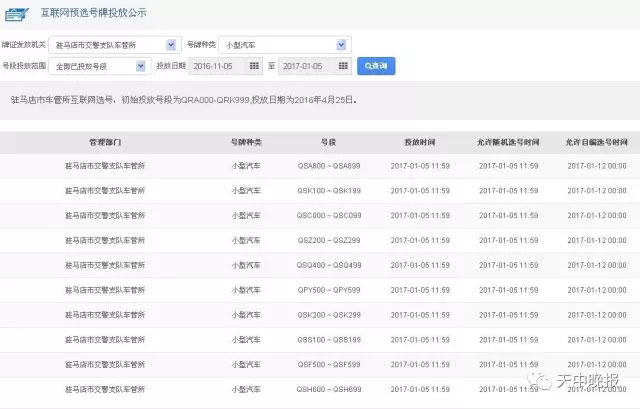Click 管理部门 cell in QSC000 row

(x=105, y=216)
